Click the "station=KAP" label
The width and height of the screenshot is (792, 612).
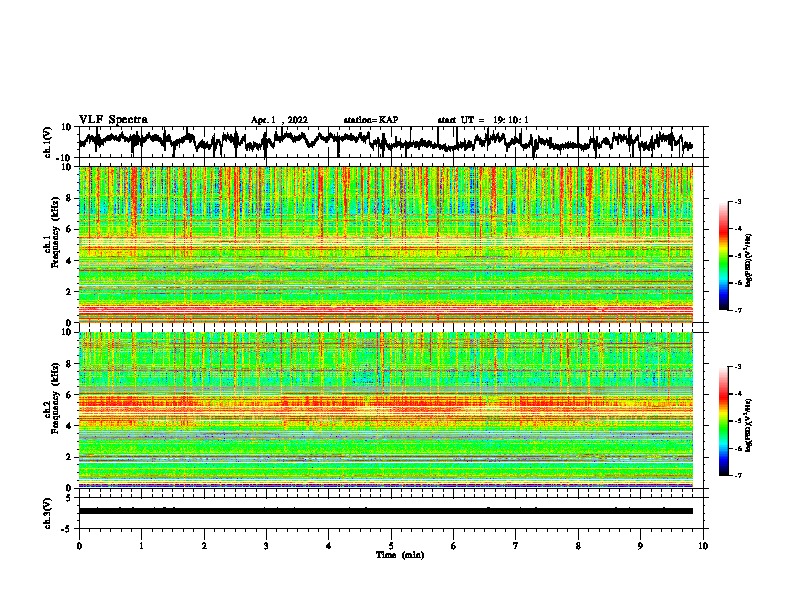pos(371,120)
